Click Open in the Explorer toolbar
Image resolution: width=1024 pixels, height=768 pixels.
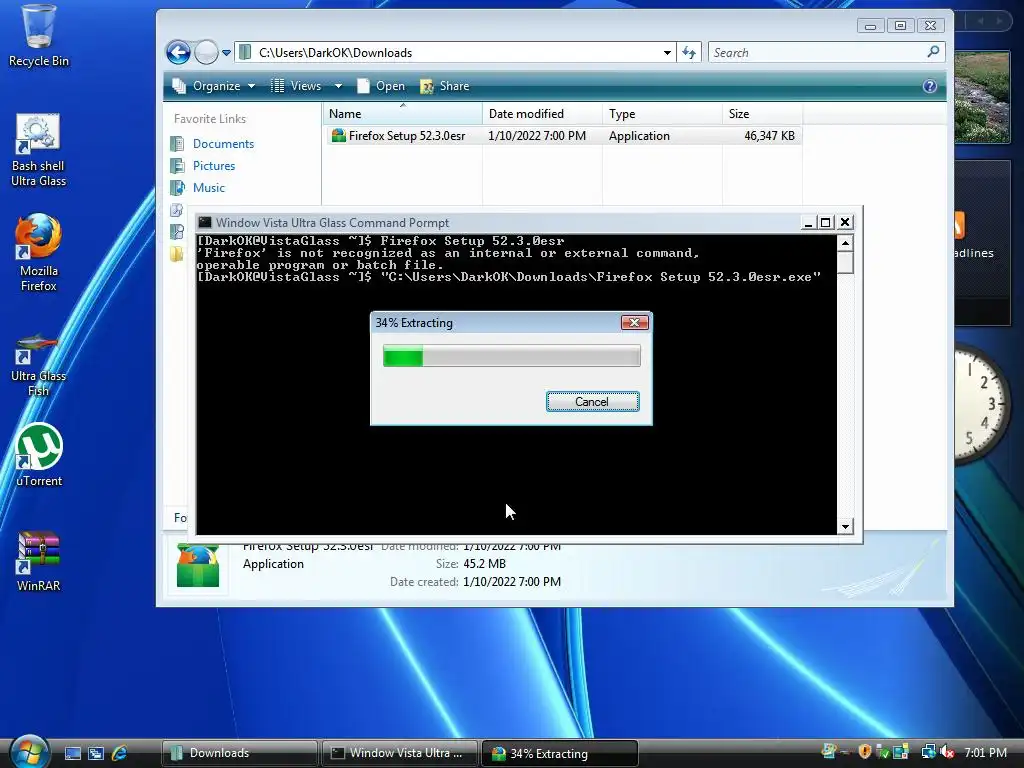coord(381,86)
